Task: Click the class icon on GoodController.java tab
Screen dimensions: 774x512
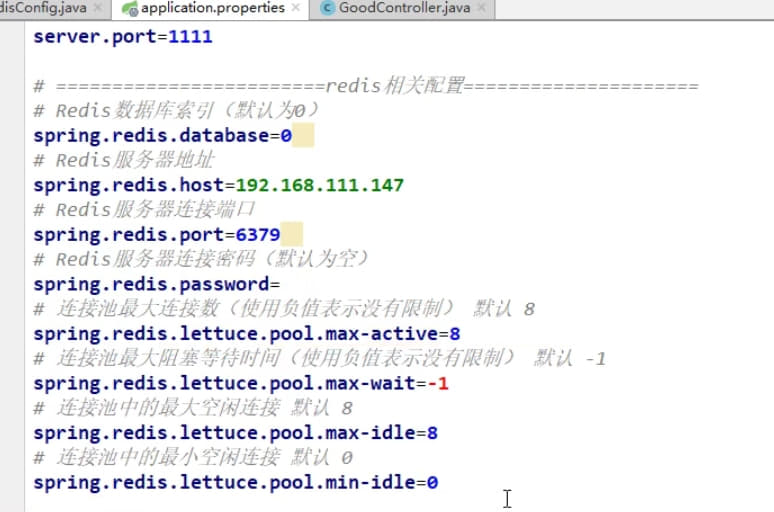Action: click(327, 8)
